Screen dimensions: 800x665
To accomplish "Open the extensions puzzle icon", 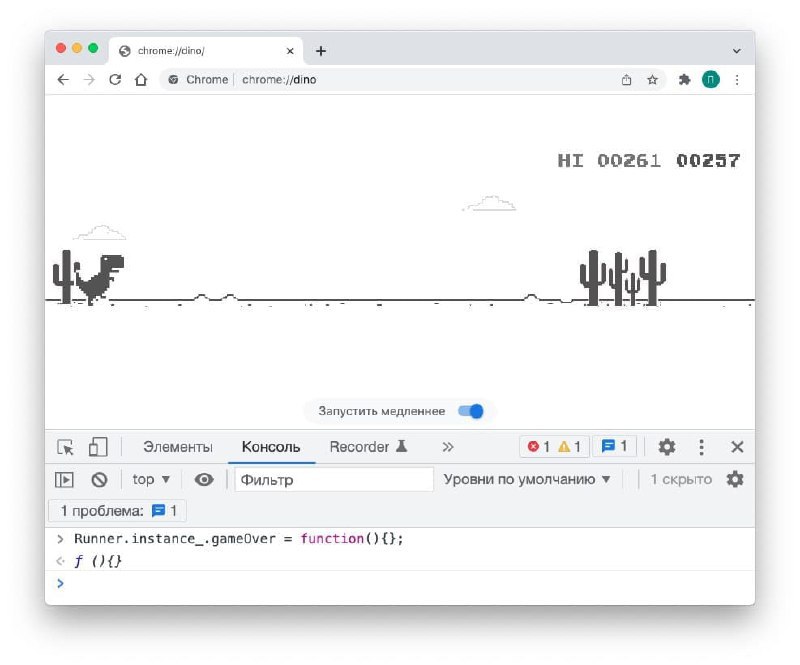I will 684,80.
